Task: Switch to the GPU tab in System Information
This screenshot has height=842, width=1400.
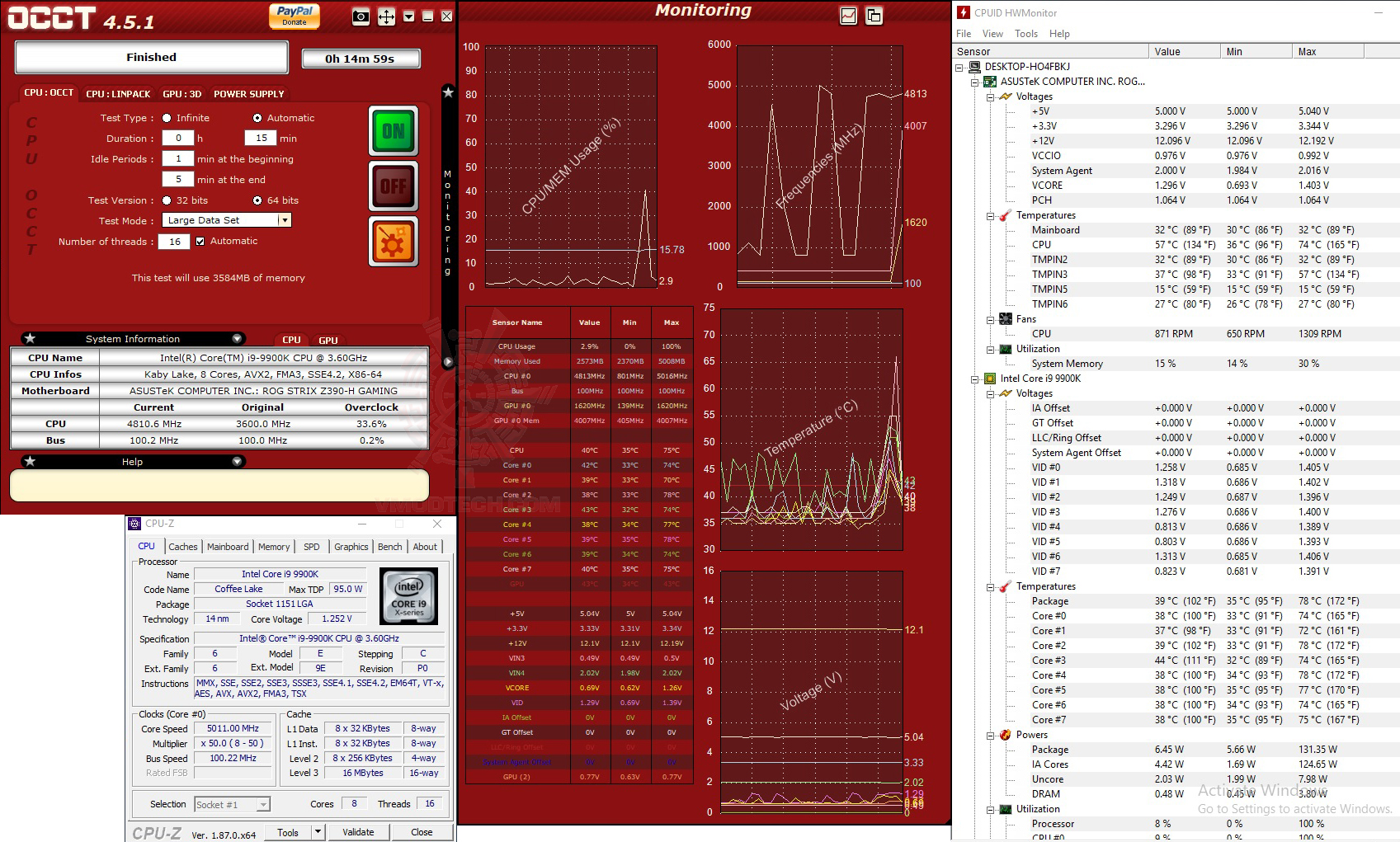Action: tap(328, 340)
